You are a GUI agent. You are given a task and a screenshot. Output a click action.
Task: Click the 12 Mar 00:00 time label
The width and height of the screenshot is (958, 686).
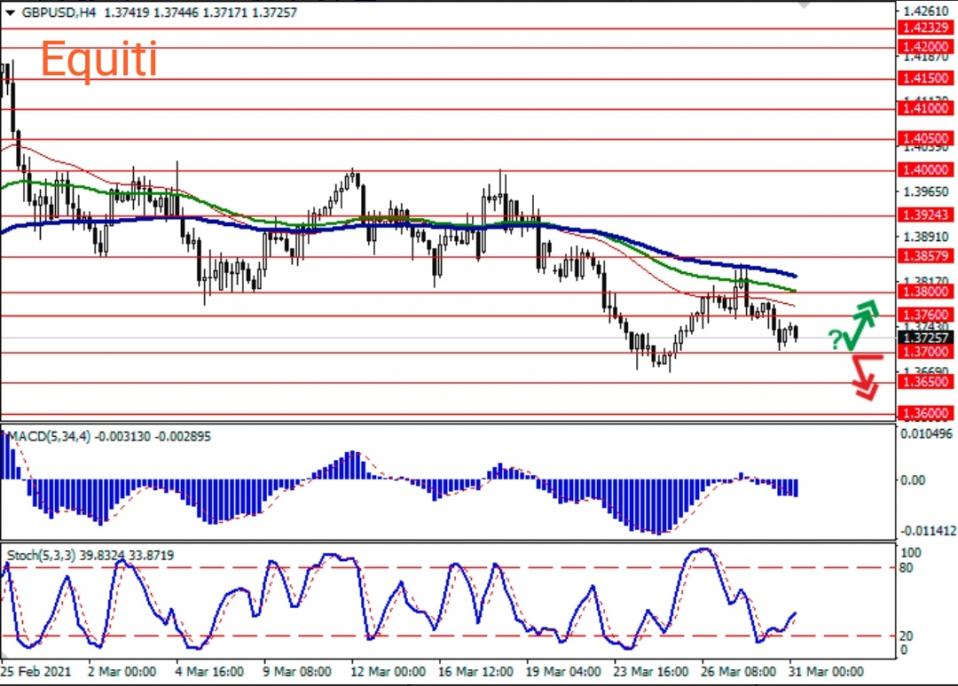(x=389, y=672)
